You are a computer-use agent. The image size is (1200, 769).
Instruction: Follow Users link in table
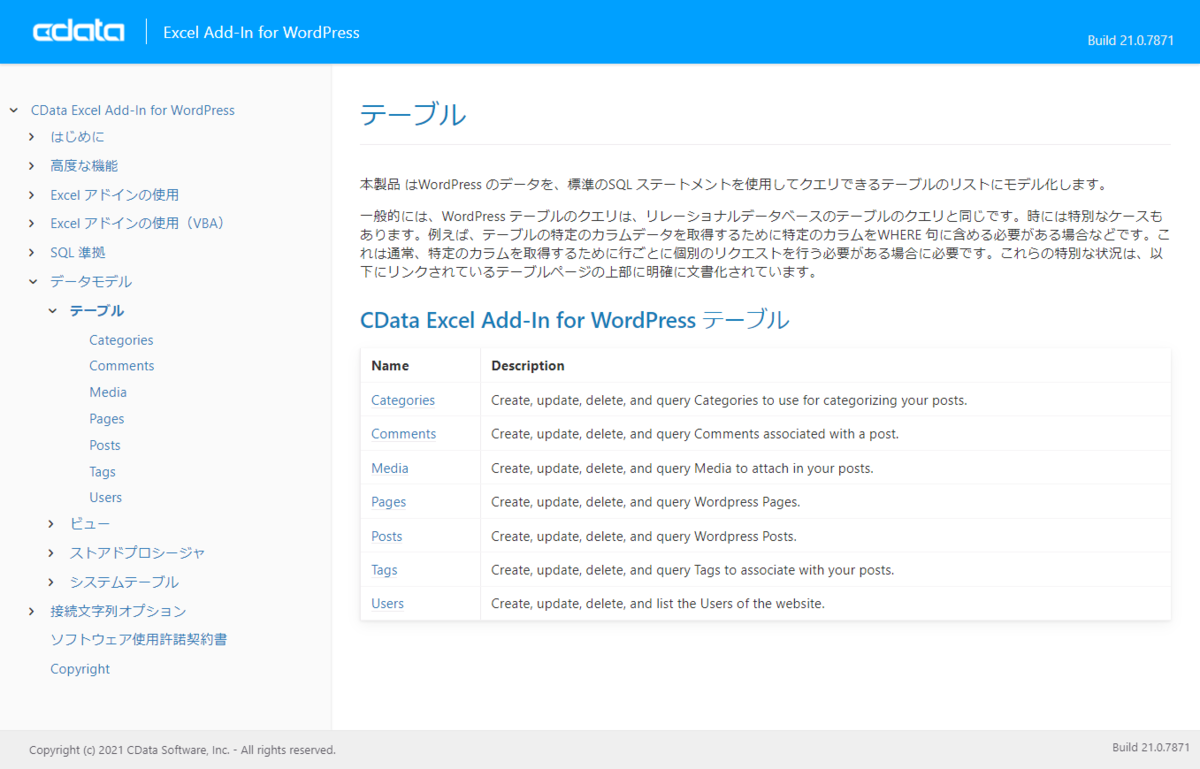point(388,604)
